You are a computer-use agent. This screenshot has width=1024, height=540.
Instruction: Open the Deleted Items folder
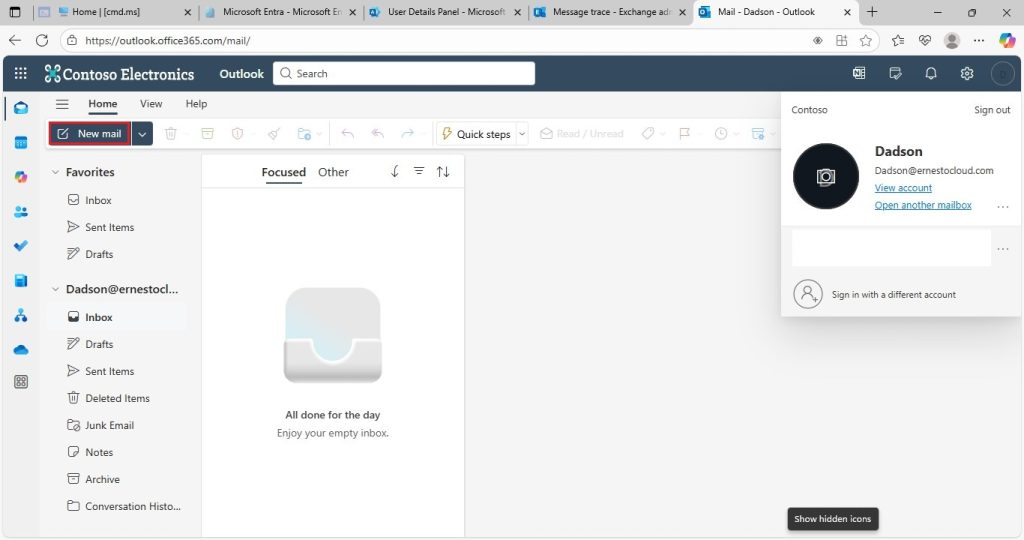pos(117,398)
